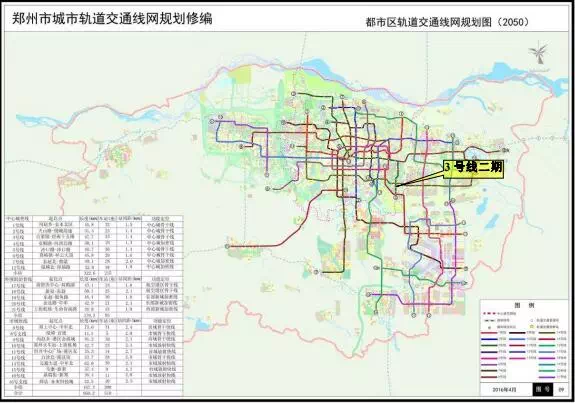The width and height of the screenshot is (575, 403).
Task: Click the 17号线 row label in the table
Action: [x=19, y=286]
